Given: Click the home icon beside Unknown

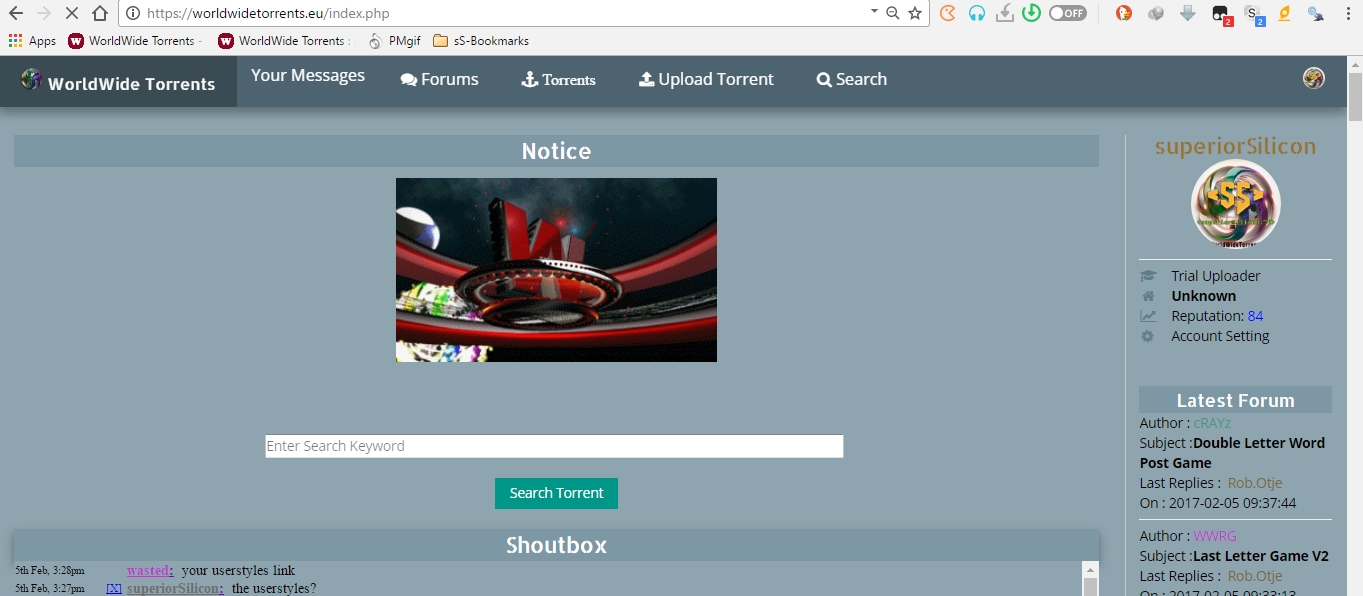Looking at the screenshot, I should point(1148,296).
